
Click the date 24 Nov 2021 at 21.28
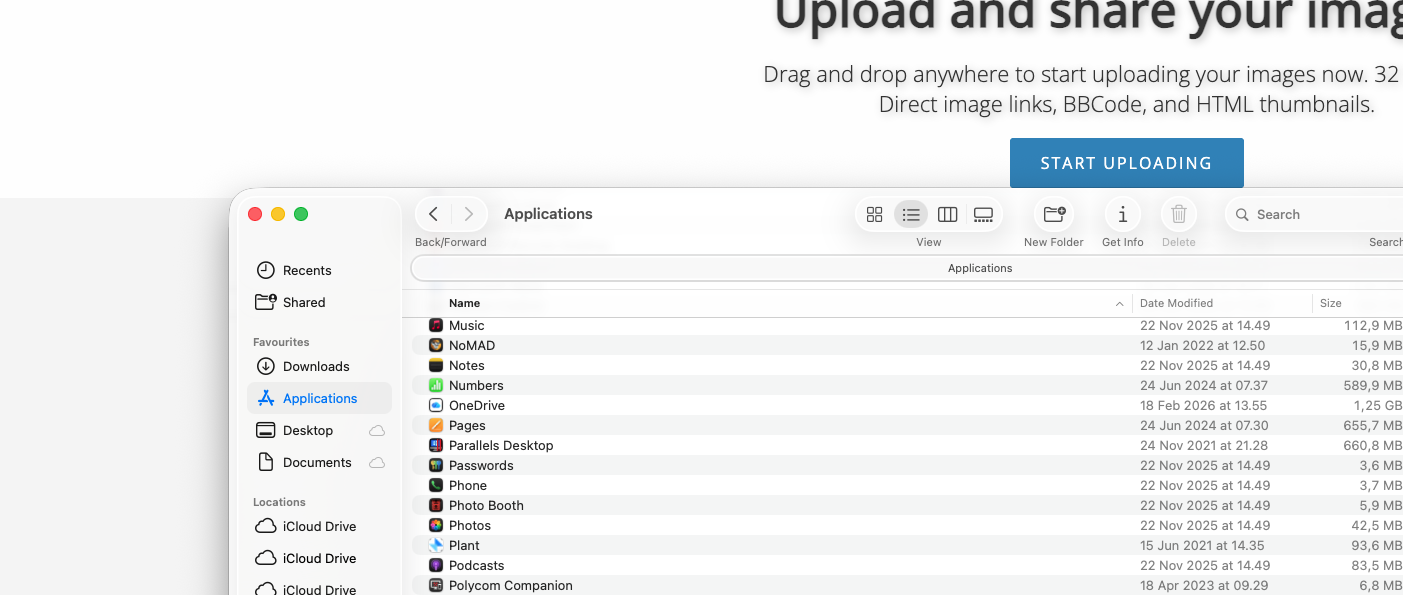pyautogui.click(x=1204, y=445)
